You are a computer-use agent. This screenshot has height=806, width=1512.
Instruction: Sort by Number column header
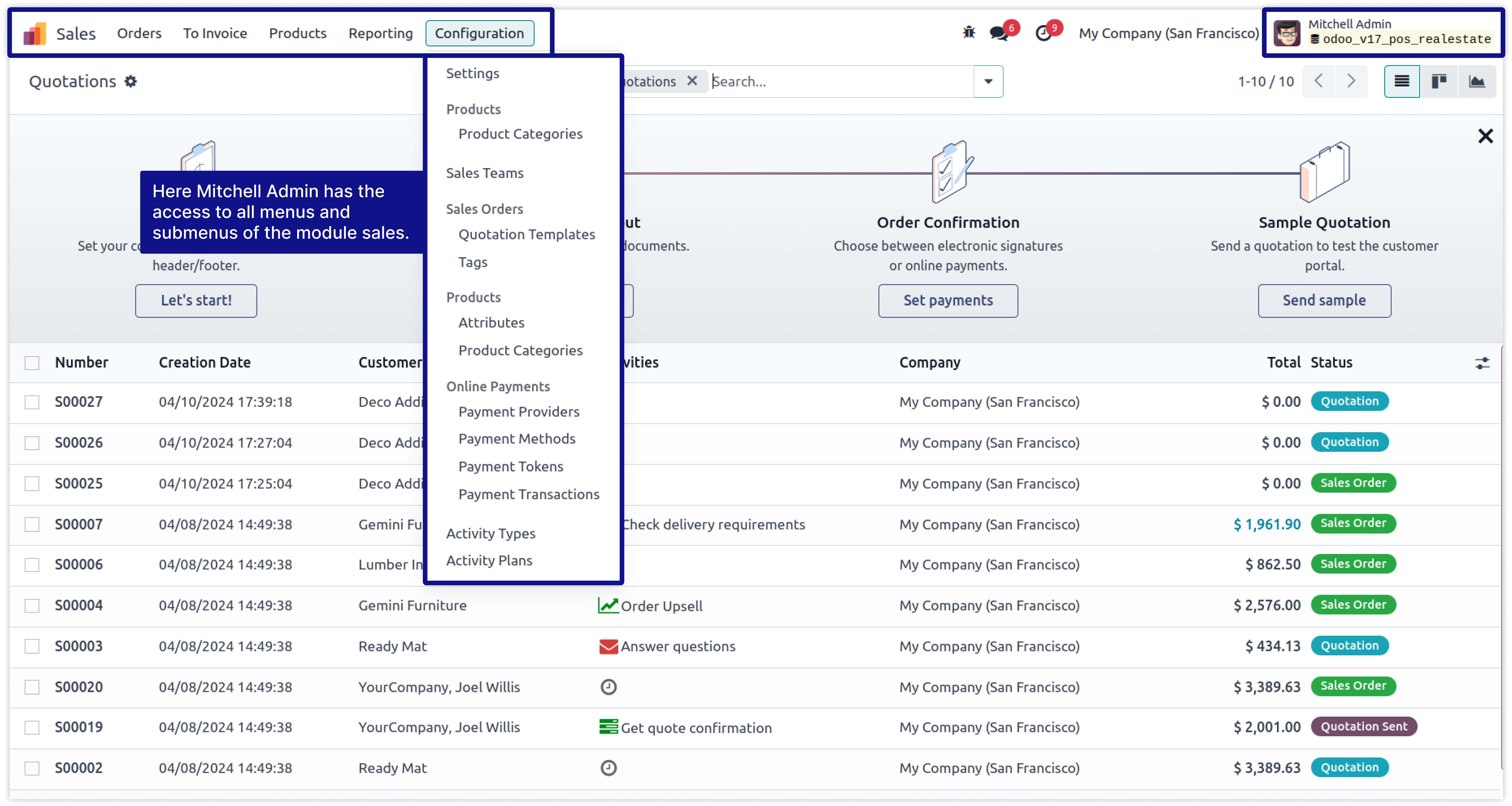point(82,363)
